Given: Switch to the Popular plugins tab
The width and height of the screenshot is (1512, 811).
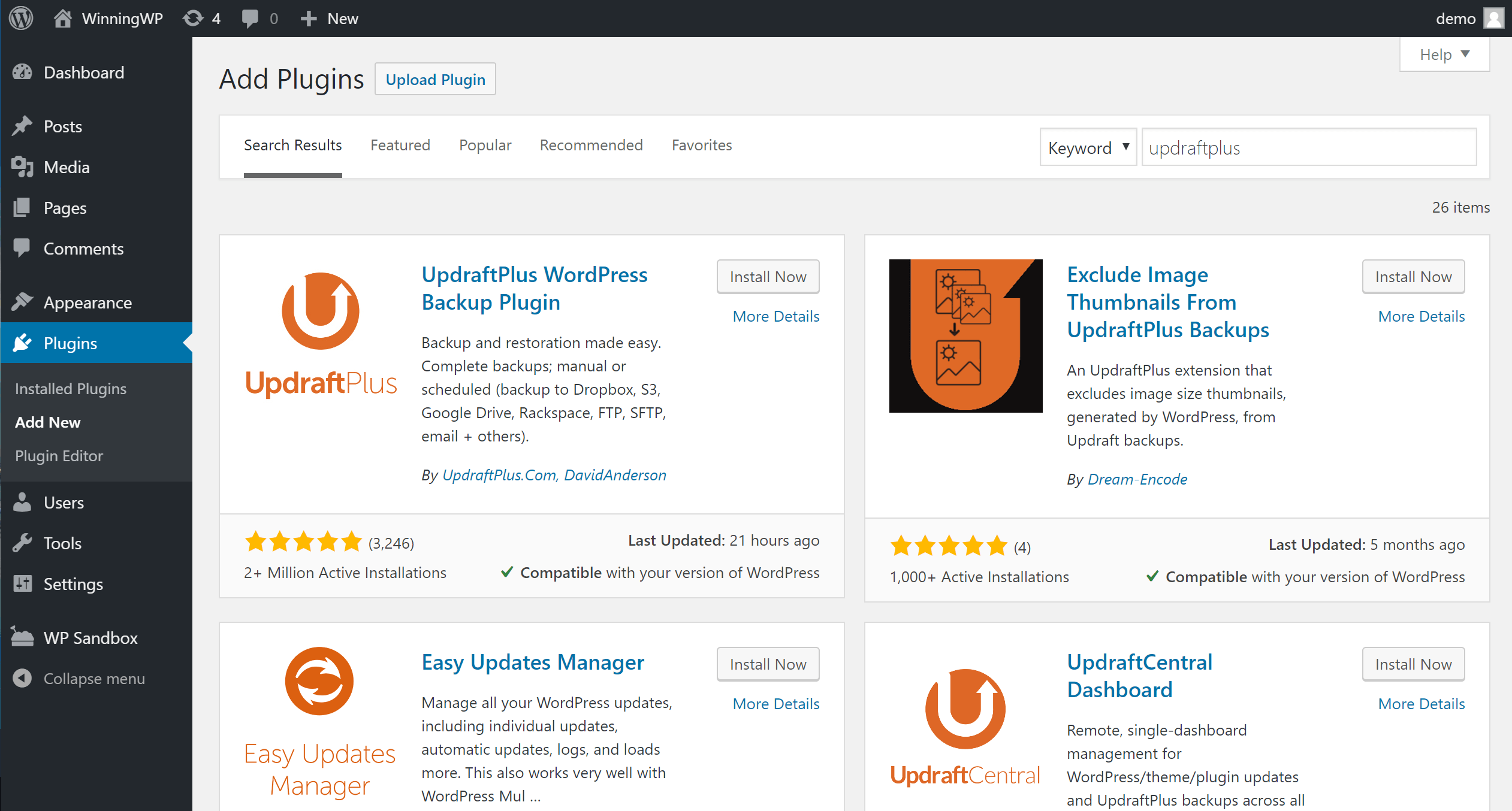Looking at the screenshot, I should (x=485, y=144).
